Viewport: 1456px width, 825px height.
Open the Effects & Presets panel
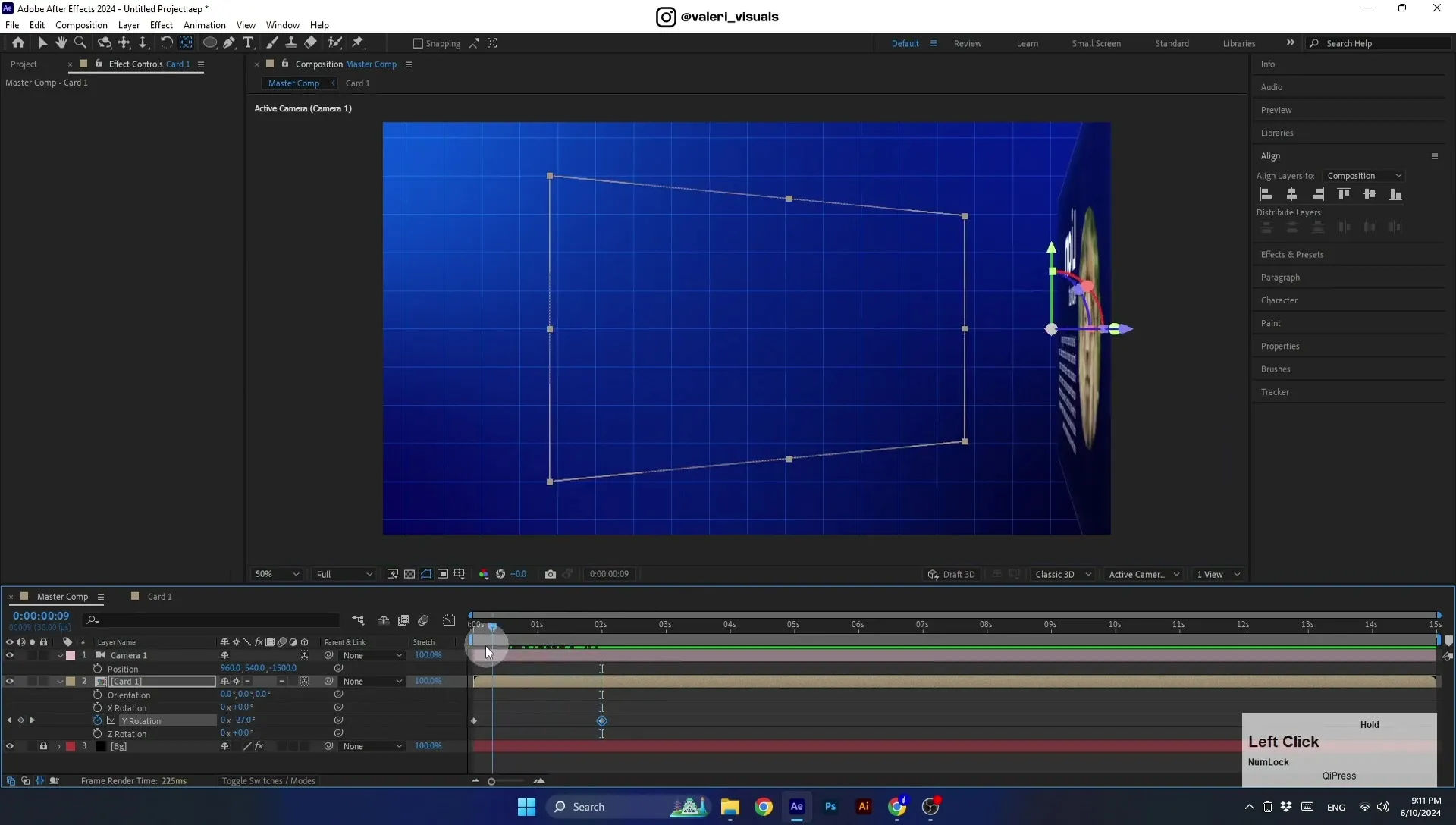(x=1292, y=255)
